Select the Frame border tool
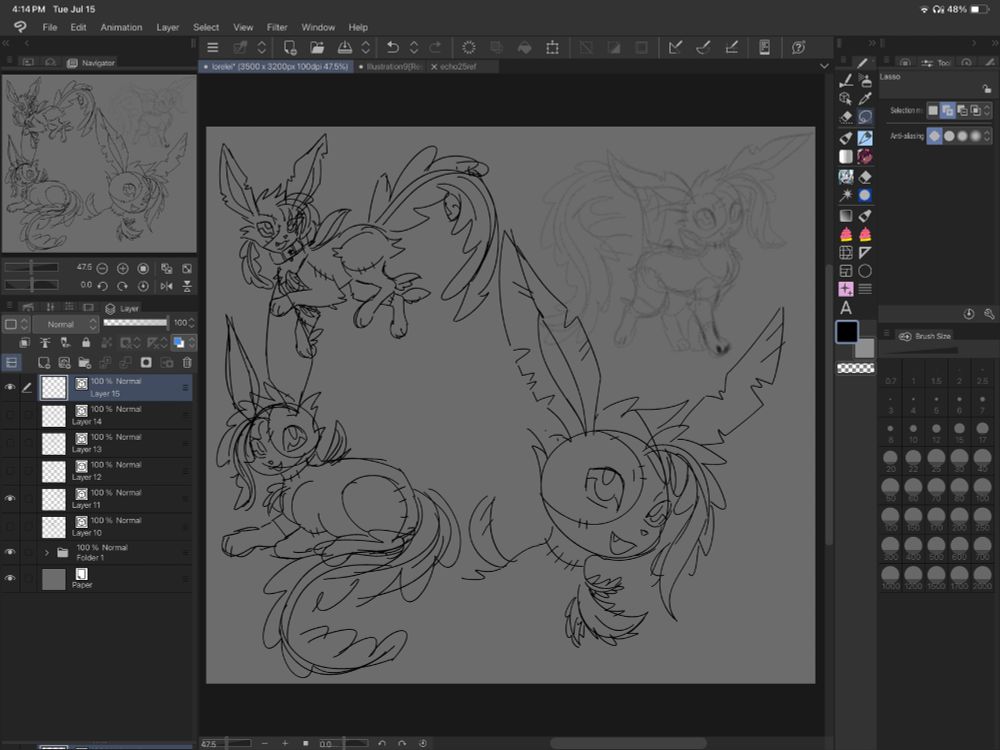The width and height of the screenshot is (1000, 750). coord(846,271)
